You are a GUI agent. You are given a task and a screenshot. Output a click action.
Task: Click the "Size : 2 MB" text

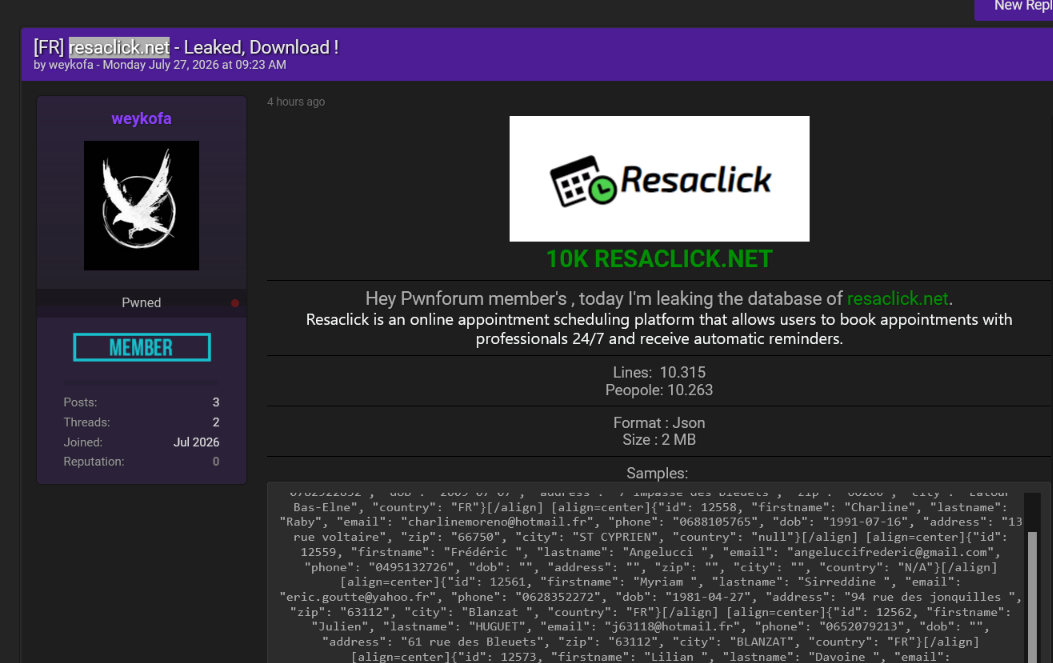coord(659,440)
